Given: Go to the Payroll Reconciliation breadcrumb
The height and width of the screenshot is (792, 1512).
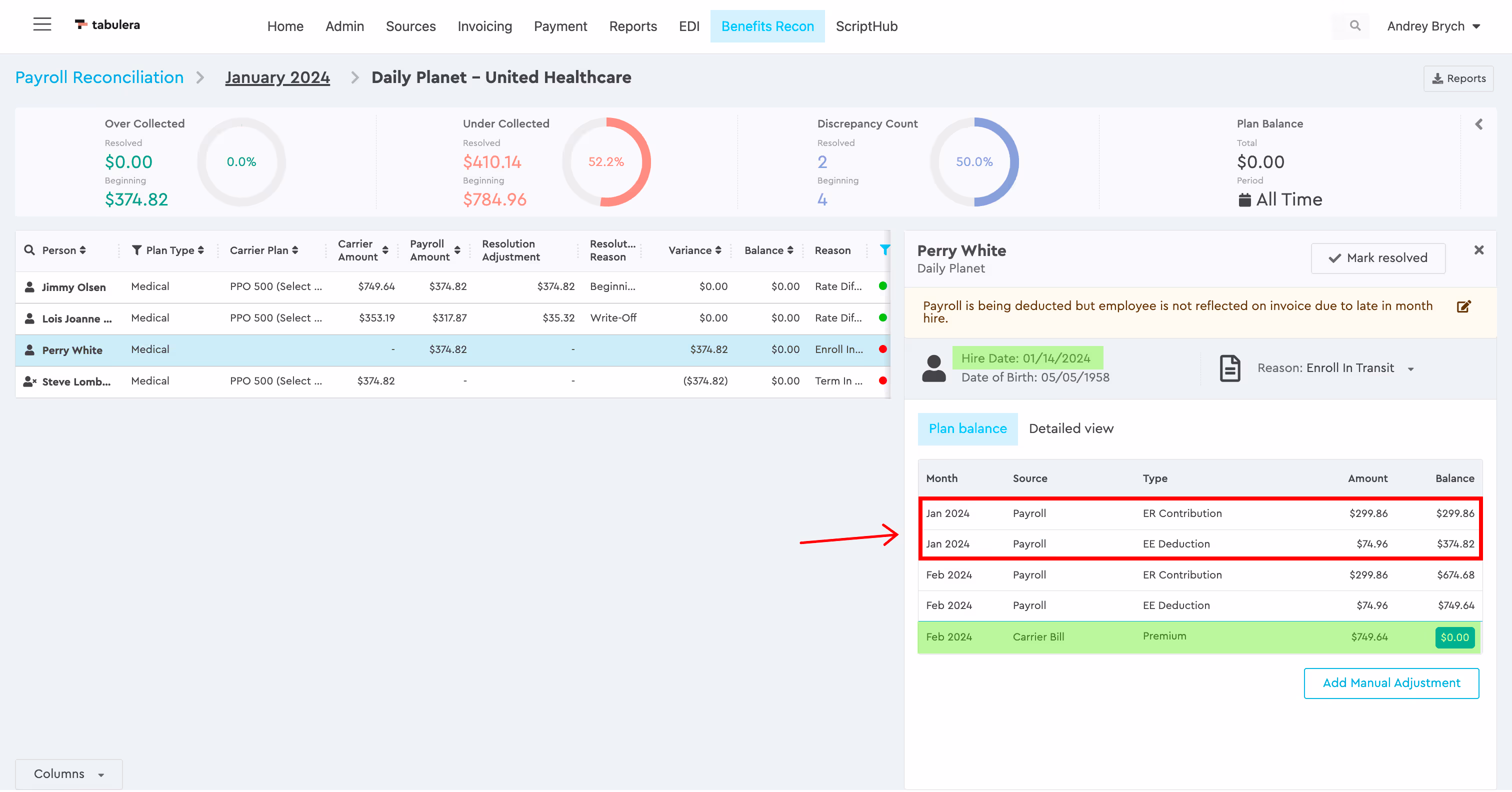Looking at the screenshot, I should [x=99, y=77].
